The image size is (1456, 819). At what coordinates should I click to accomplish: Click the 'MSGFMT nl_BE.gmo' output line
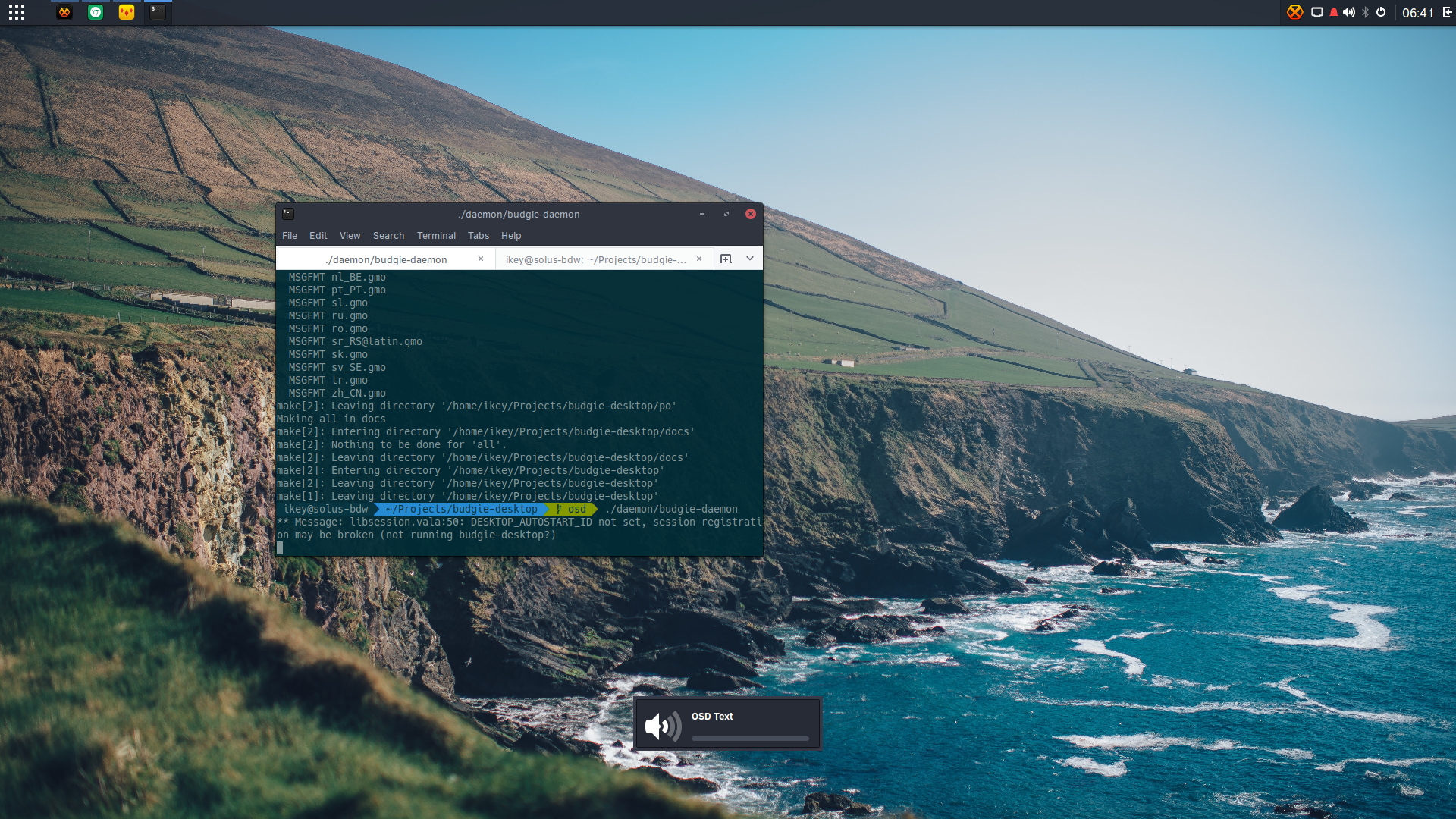pyautogui.click(x=337, y=278)
